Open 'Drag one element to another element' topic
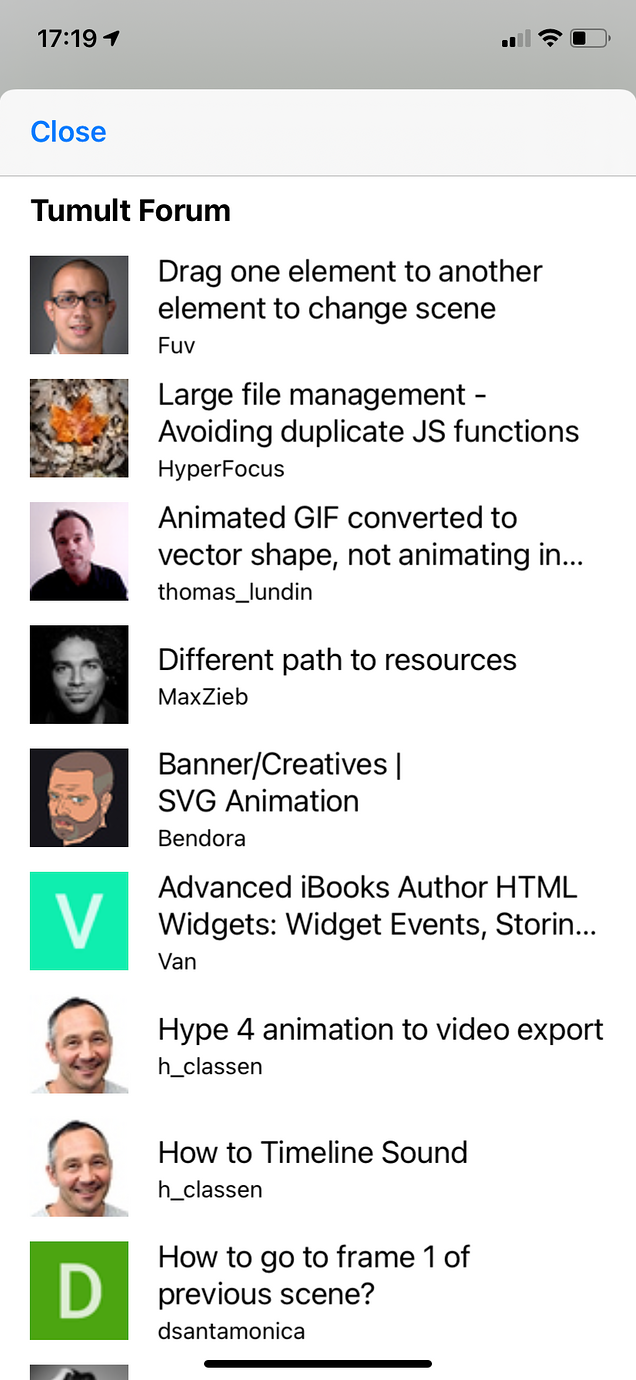636x1380 pixels. 350,290
